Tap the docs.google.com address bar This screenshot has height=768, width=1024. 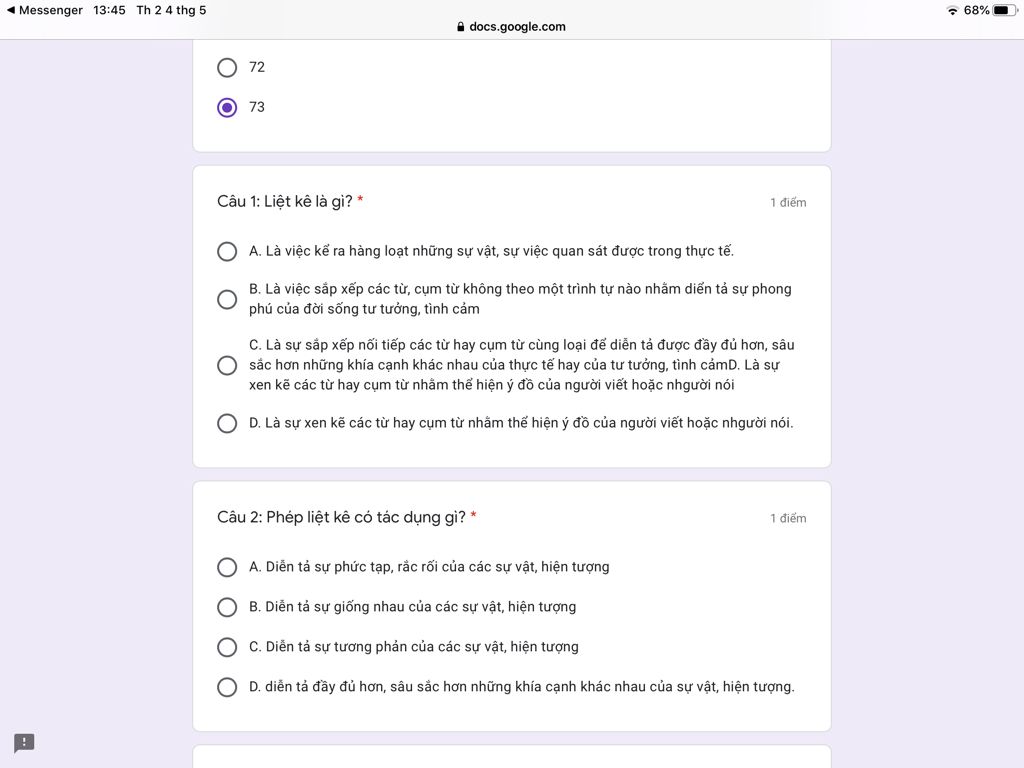[x=516, y=27]
